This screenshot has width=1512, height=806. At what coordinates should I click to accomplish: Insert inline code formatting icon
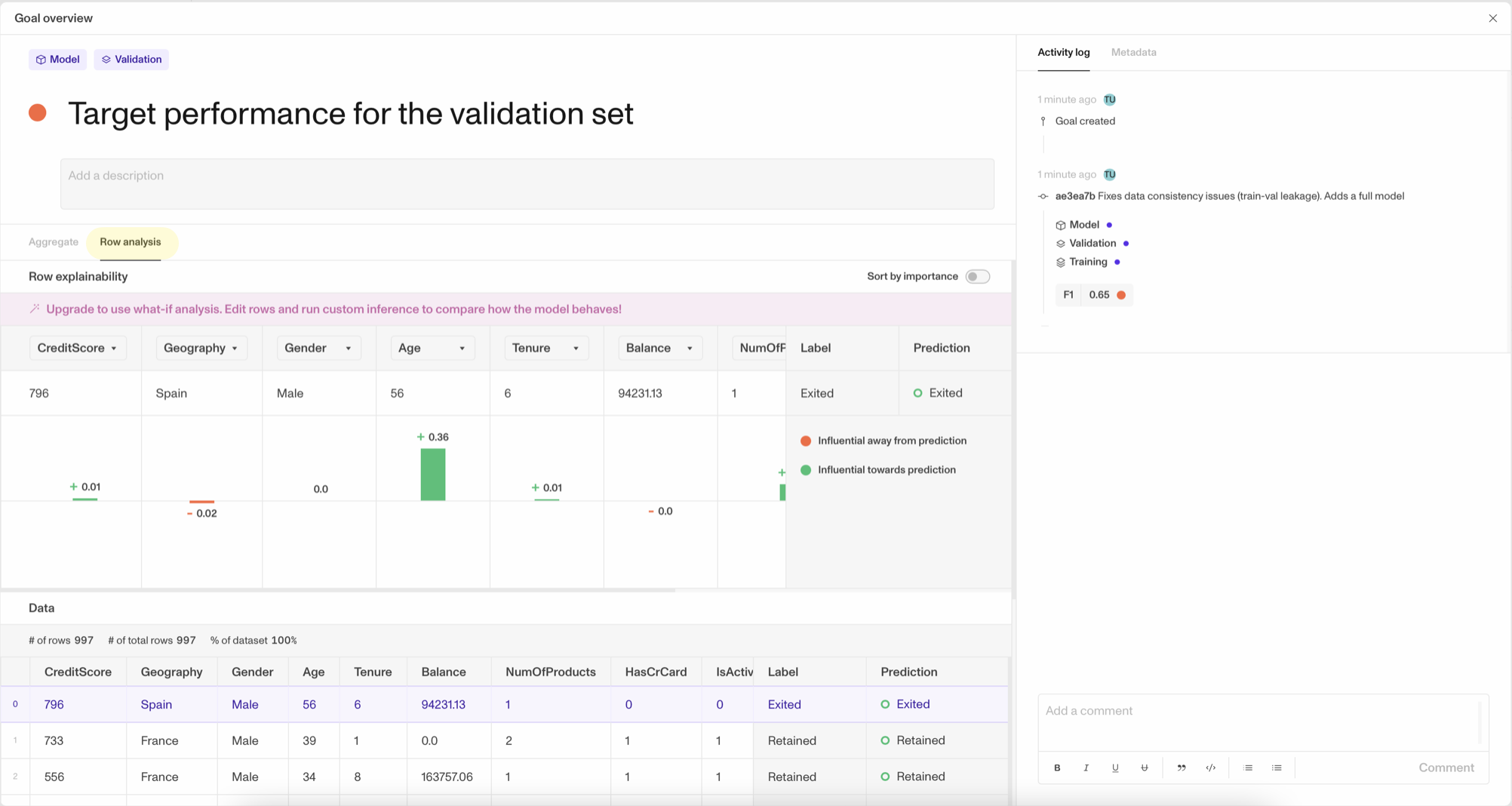point(1211,768)
